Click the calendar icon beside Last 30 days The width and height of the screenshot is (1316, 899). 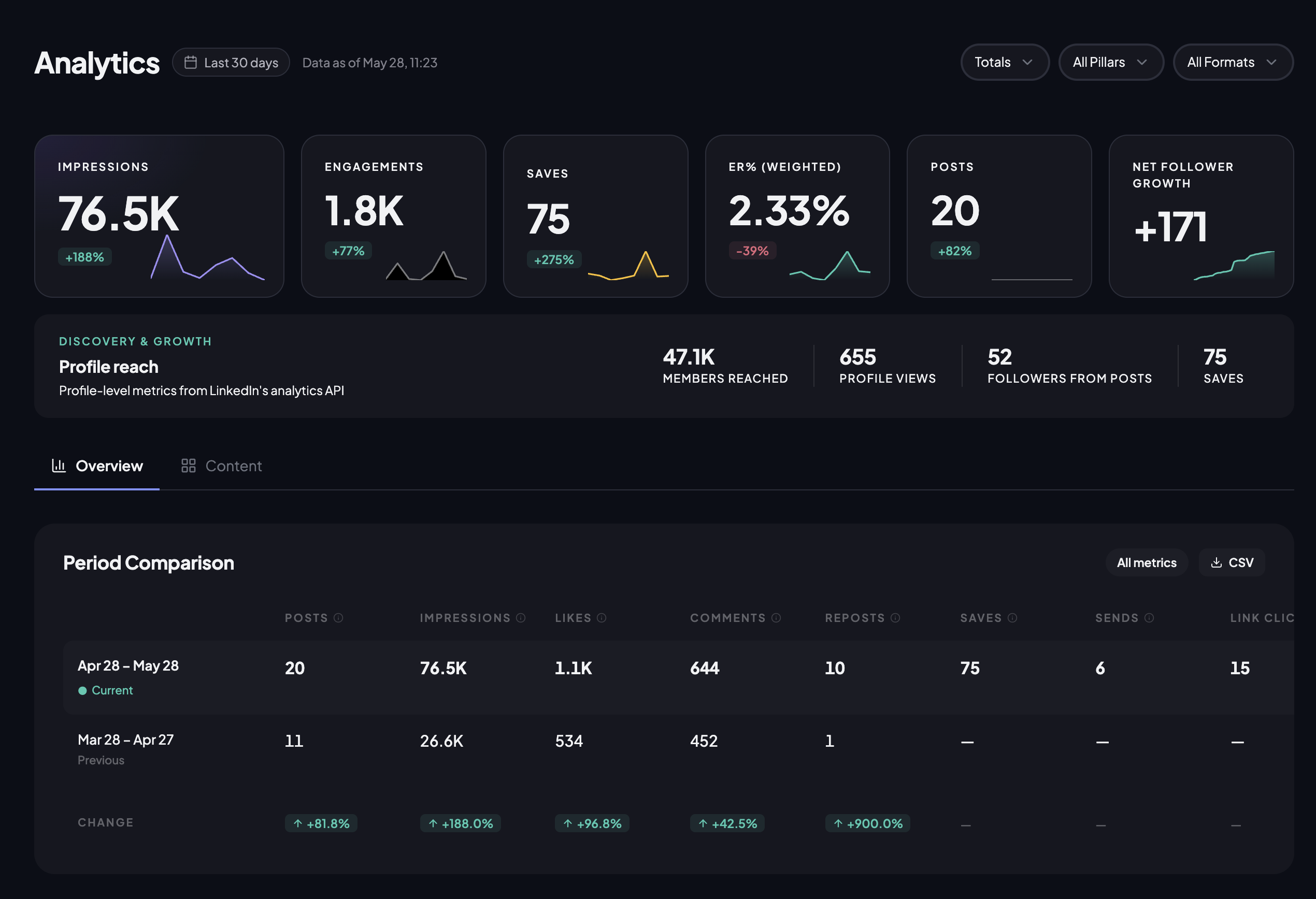click(190, 62)
